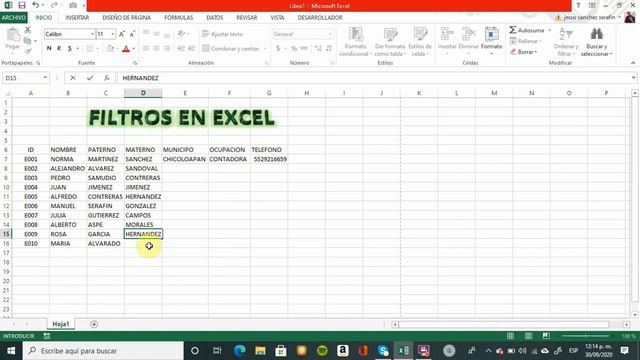
Task: Click Combinar y centrar button
Action: (x=231, y=49)
